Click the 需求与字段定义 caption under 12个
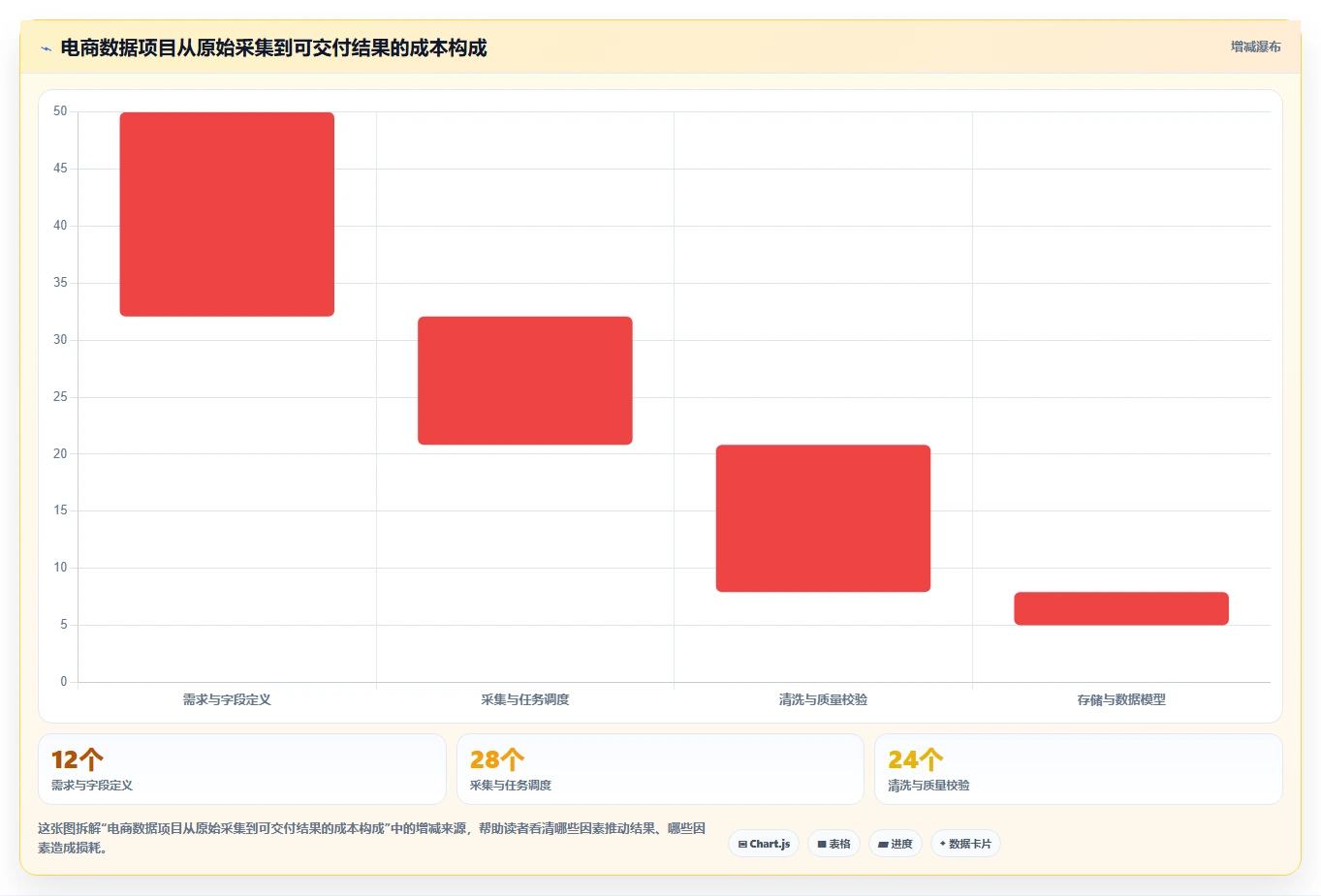This screenshot has height=896, width=1321. tap(92, 786)
